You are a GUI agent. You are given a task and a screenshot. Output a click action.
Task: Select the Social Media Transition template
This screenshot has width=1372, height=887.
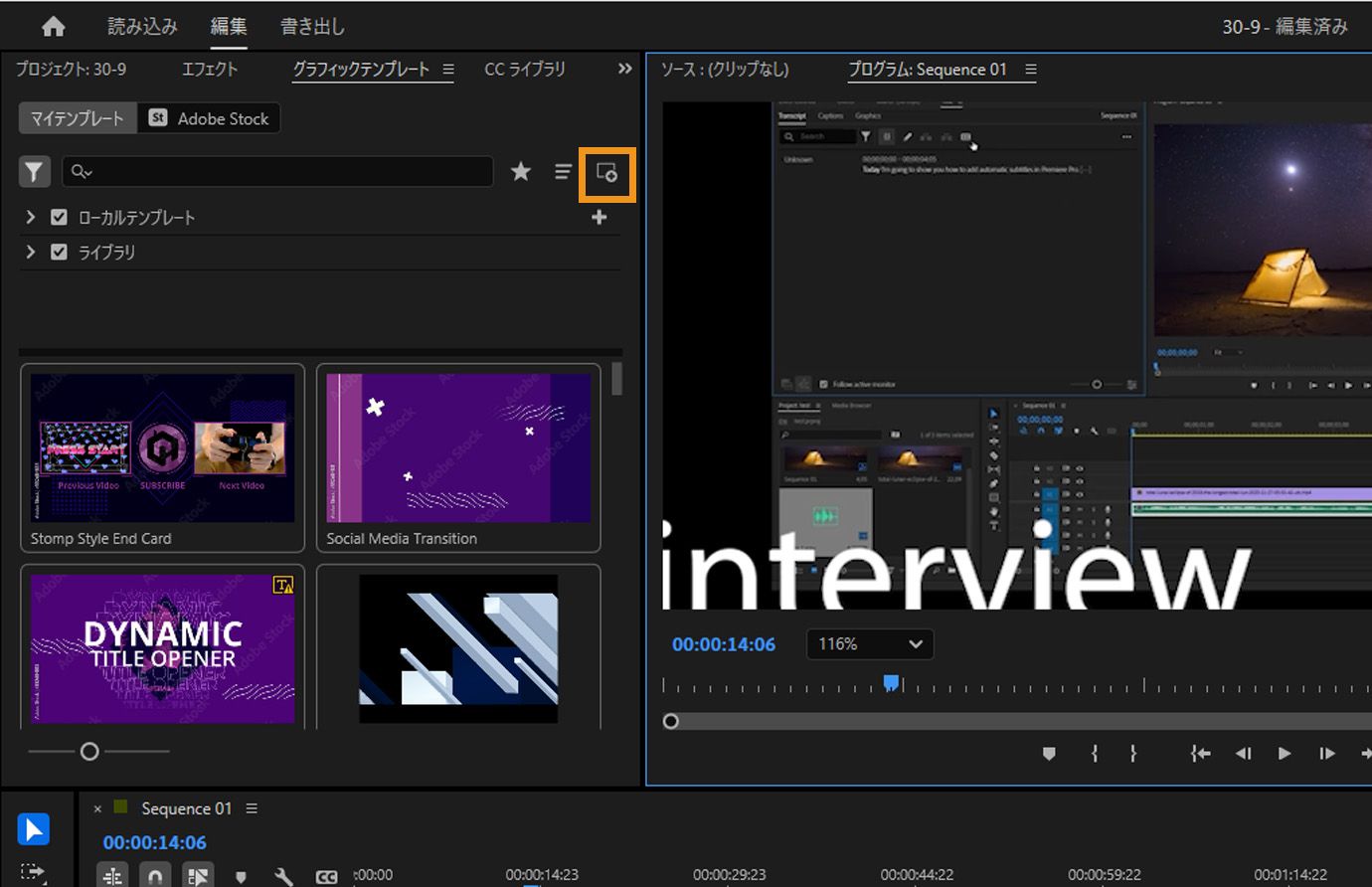pos(458,457)
